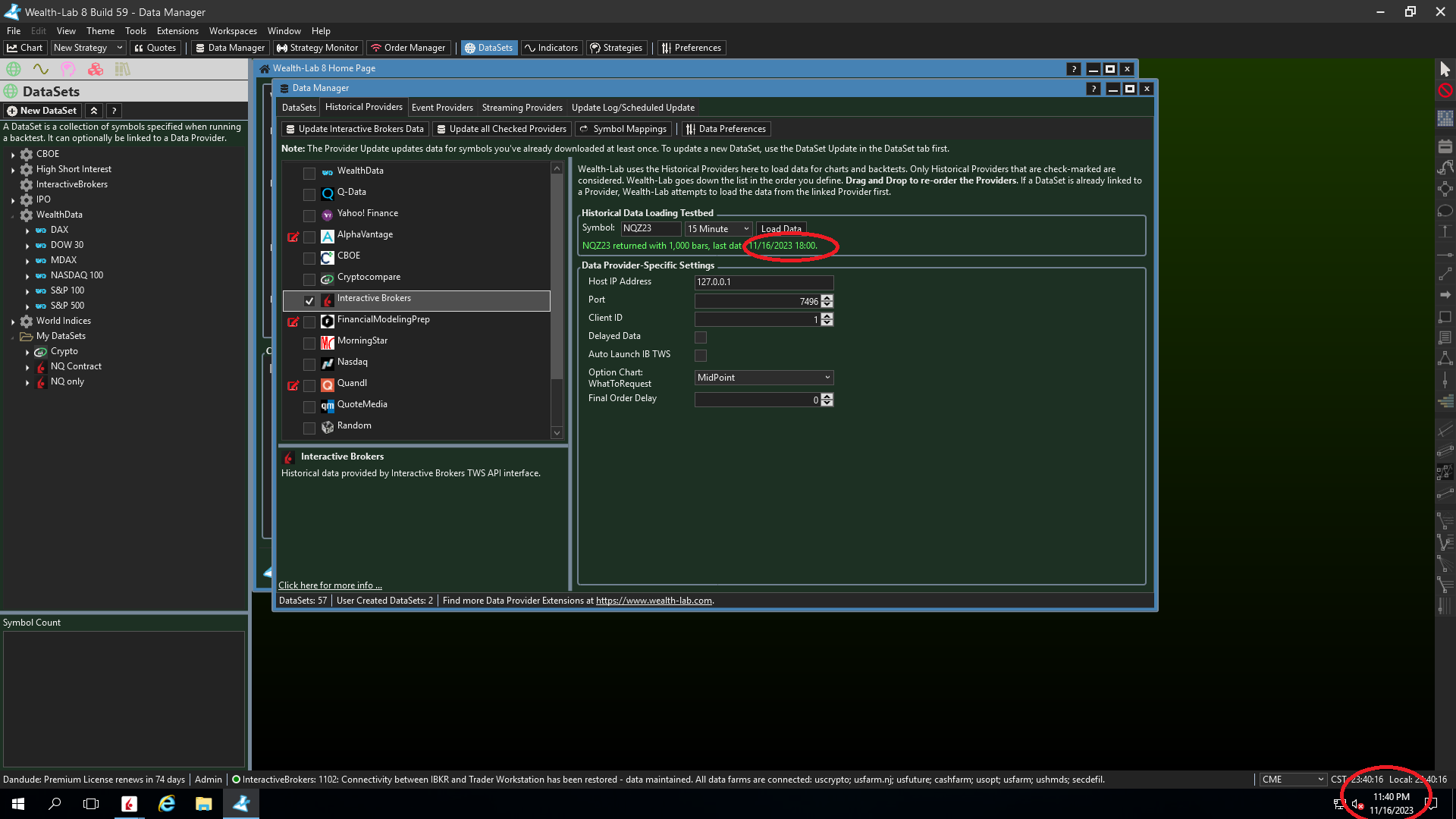This screenshot has height=819, width=1456.
Task: Check the Yahoo! Finance provider checkbox
Action: [309, 215]
